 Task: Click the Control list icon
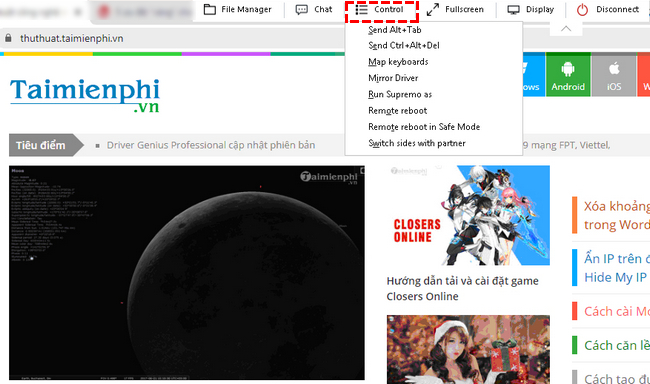[x=361, y=10]
